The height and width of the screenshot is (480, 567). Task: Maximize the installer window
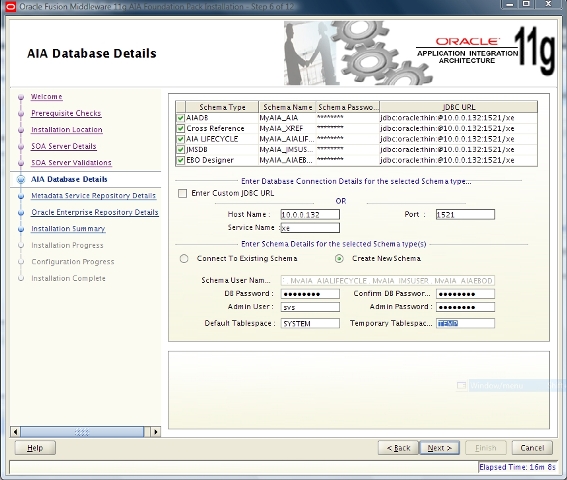coord(526,4)
